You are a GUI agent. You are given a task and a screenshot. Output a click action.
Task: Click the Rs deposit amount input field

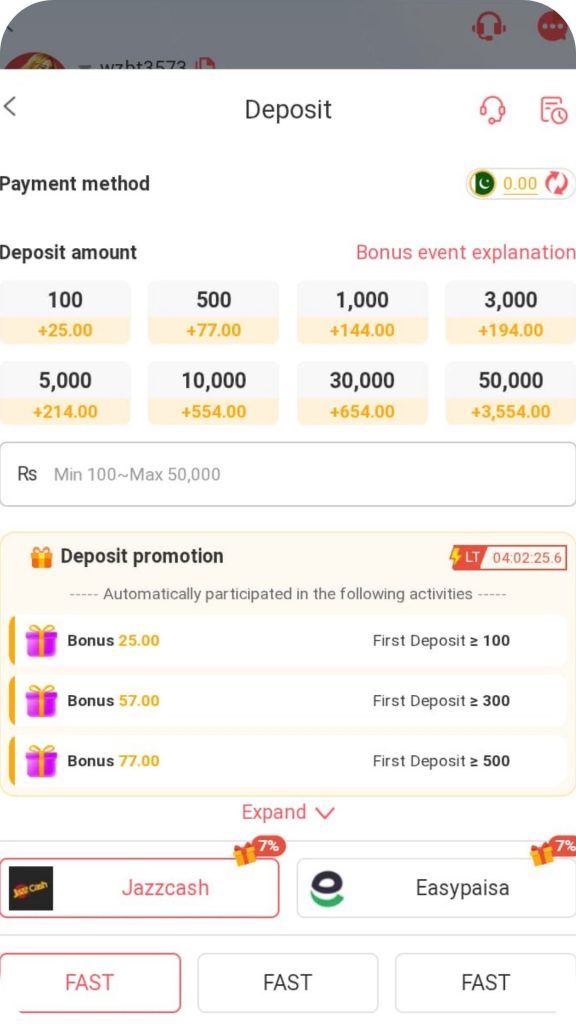288,473
